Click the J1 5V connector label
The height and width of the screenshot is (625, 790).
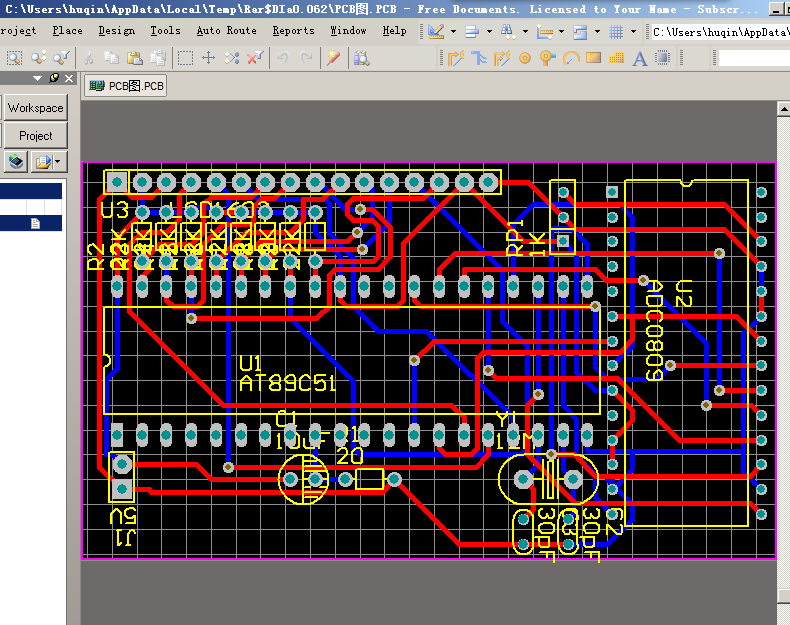[x=123, y=527]
